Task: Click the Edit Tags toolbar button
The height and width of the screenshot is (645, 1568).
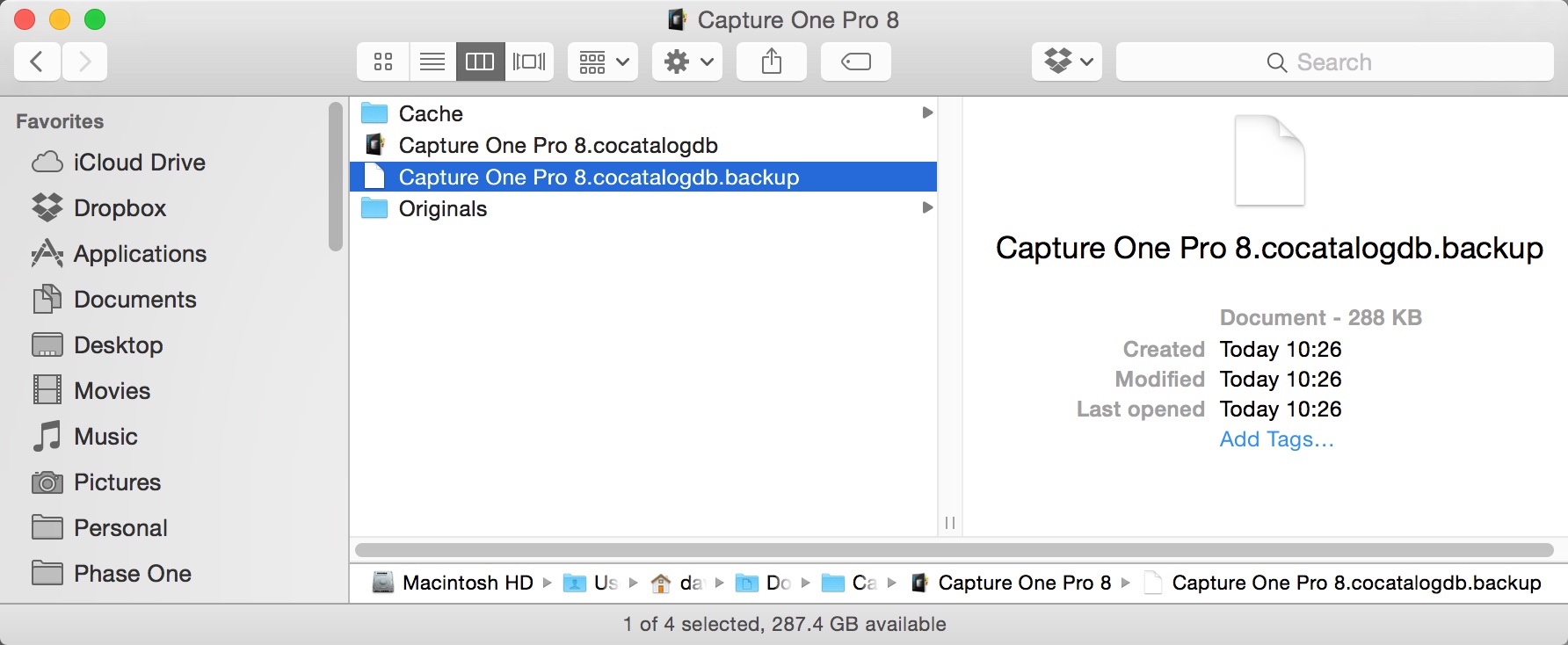Action: point(856,62)
